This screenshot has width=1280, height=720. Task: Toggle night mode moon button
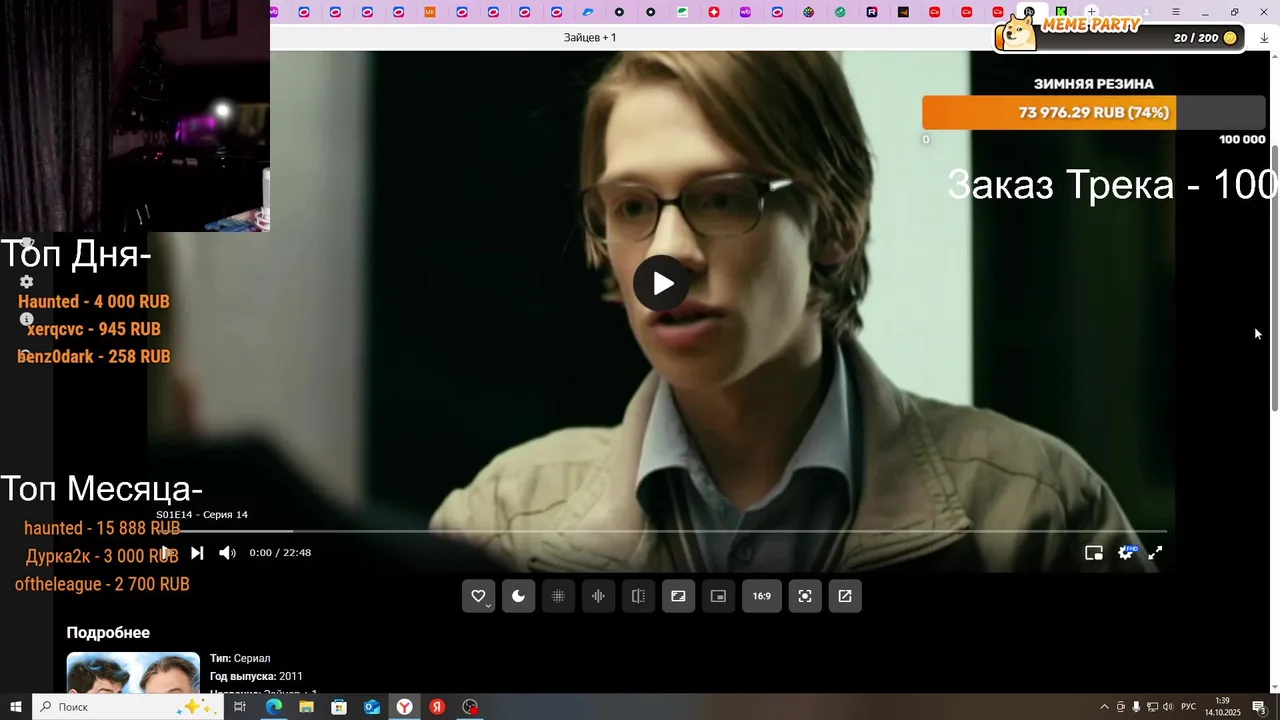518,596
